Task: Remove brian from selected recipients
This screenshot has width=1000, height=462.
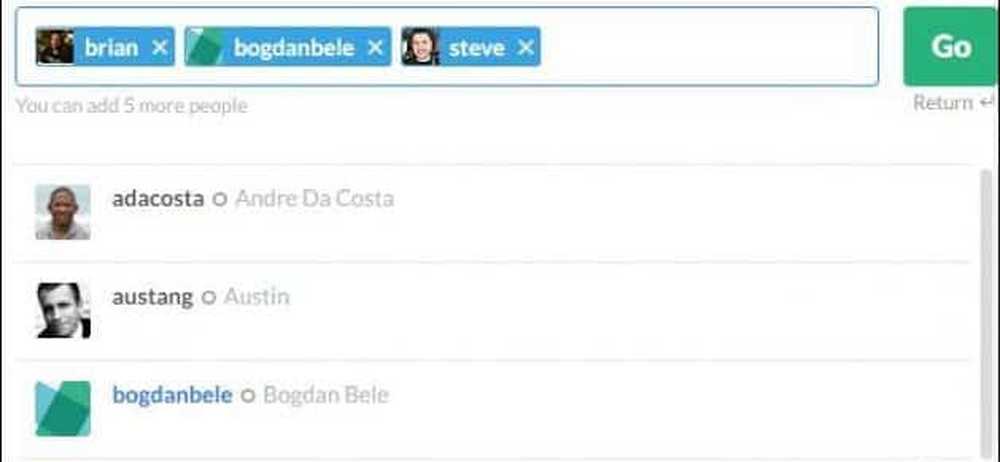Action: point(160,47)
